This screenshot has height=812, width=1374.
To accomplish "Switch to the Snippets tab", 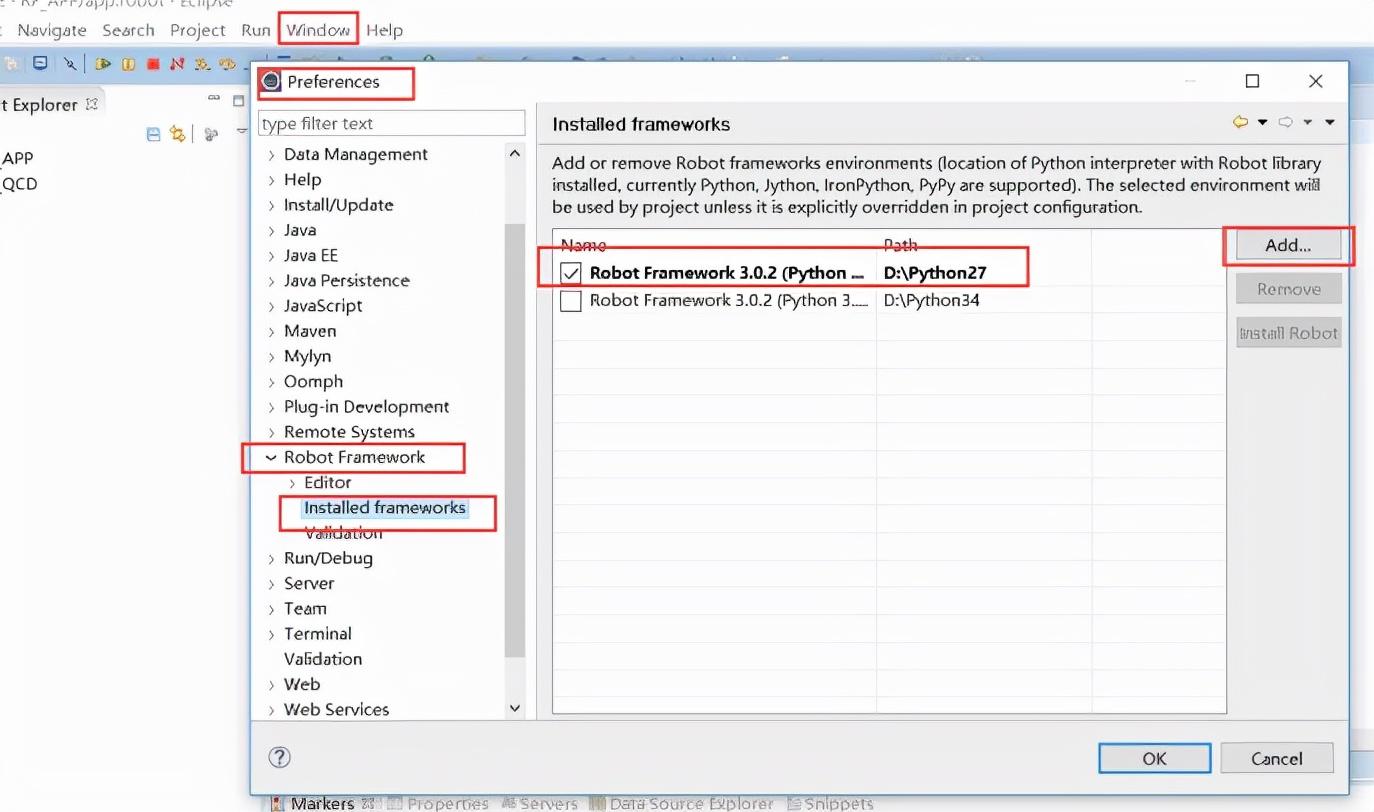I will point(830,803).
